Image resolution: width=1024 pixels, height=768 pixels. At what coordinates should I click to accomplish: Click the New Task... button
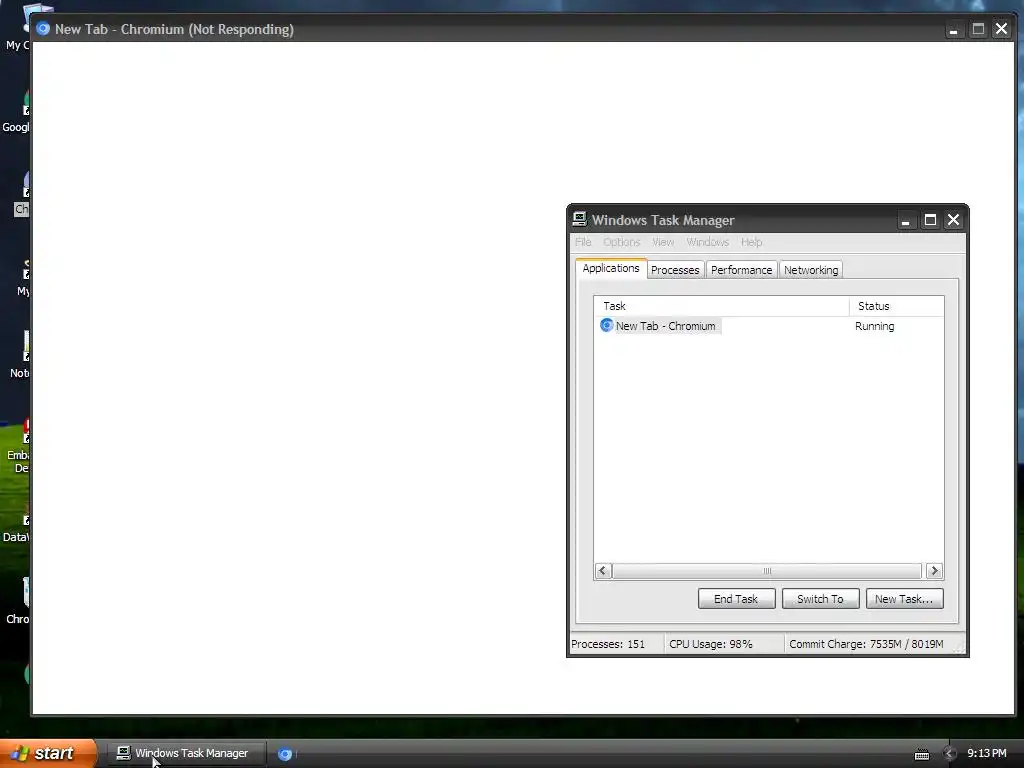tap(904, 599)
